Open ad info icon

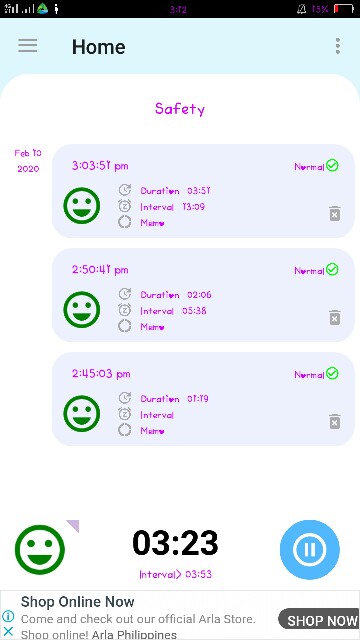click(x=8, y=616)
